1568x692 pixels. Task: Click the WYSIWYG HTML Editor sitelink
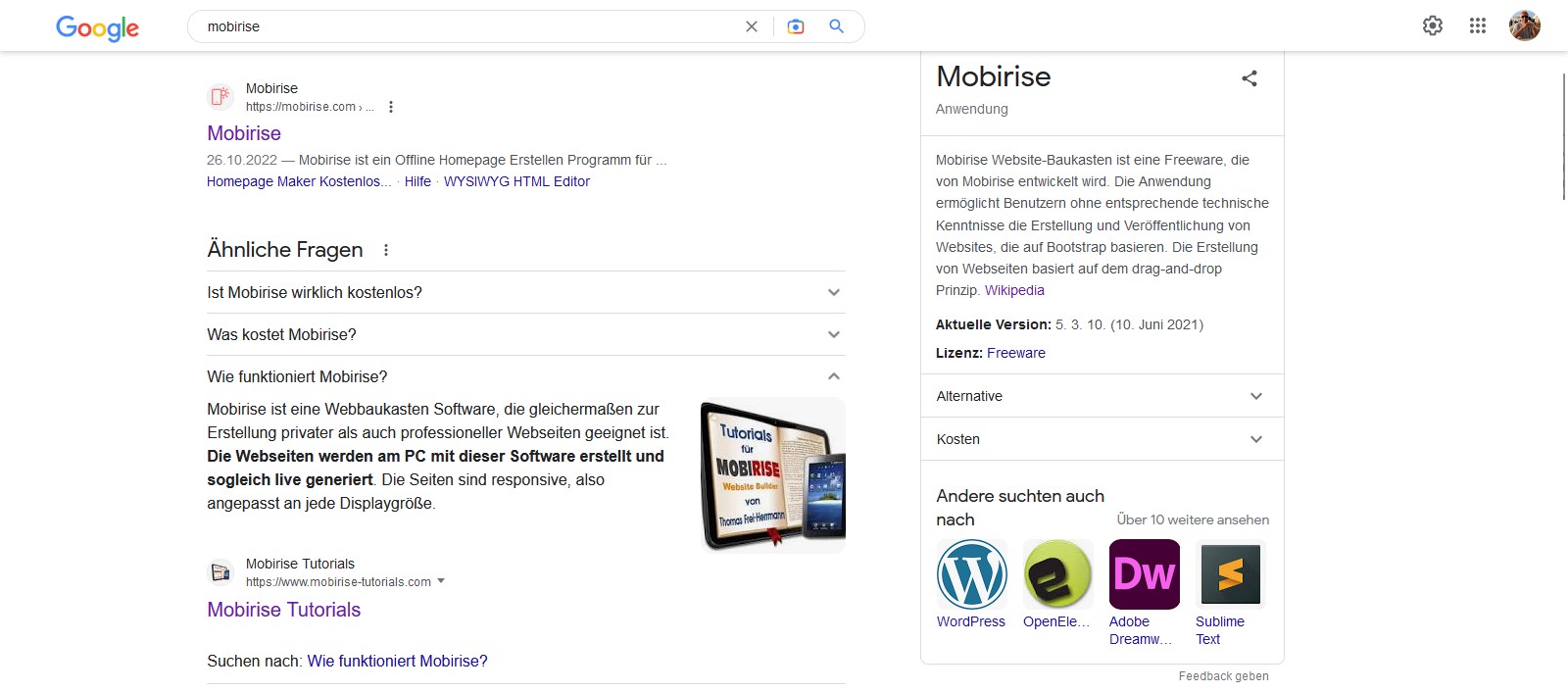point(516,181)
